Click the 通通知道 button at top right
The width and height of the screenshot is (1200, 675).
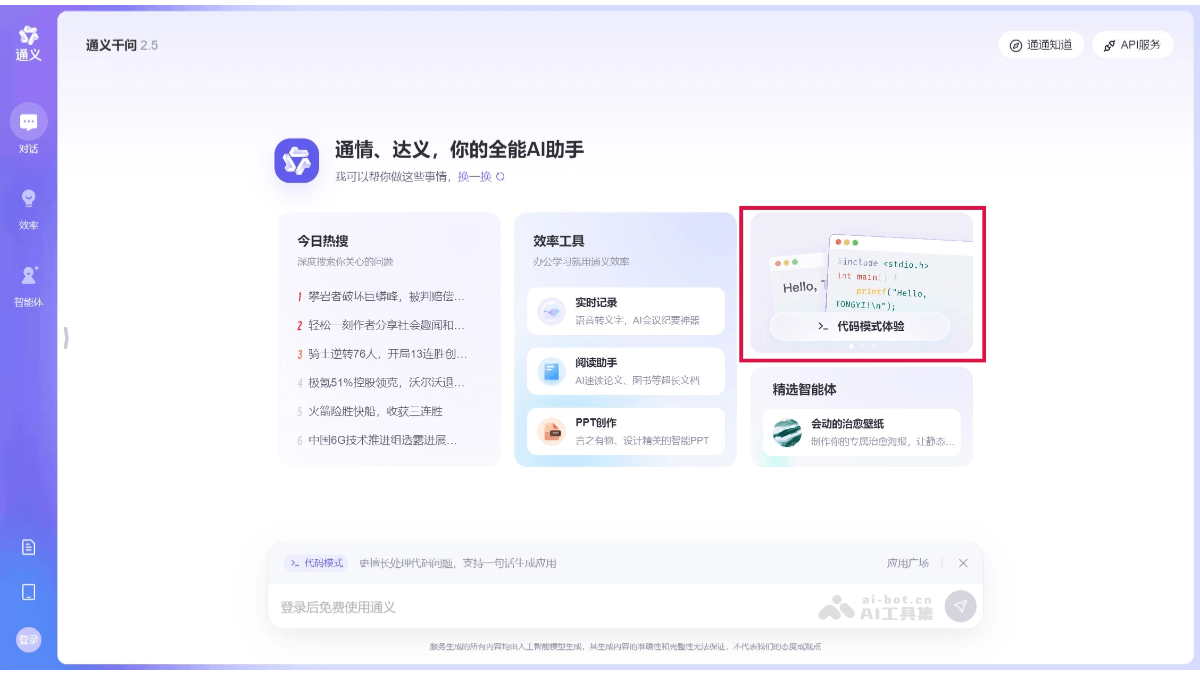[1041, 45]
